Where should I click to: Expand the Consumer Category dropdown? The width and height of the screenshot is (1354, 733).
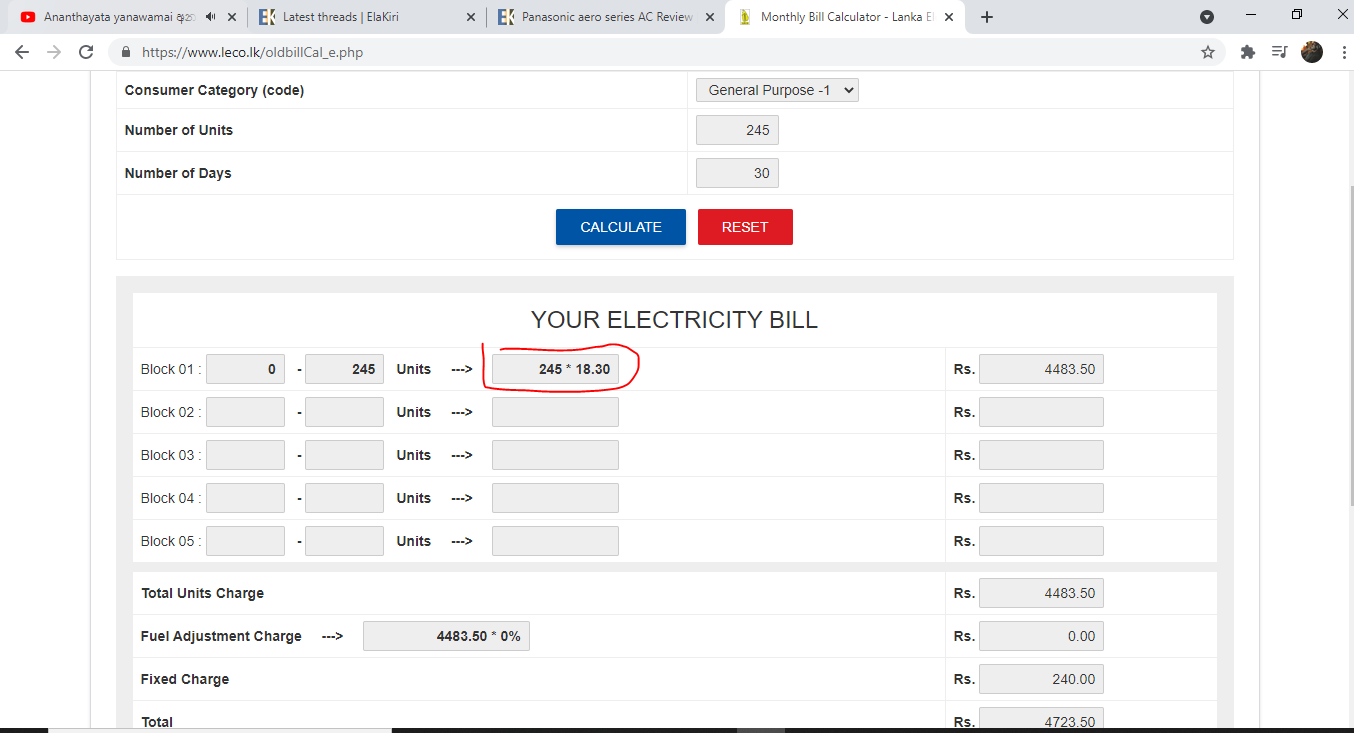(777, 90)
